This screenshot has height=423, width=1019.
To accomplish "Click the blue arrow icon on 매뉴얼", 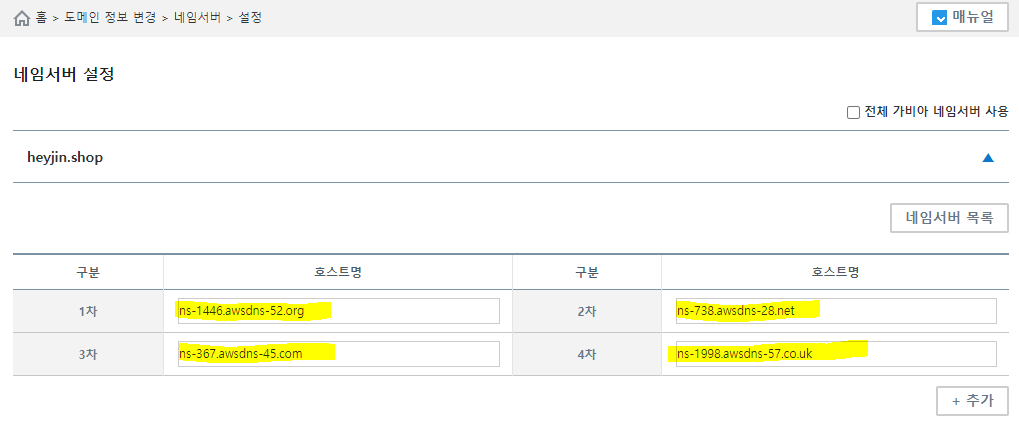I will tap(939, 17).
